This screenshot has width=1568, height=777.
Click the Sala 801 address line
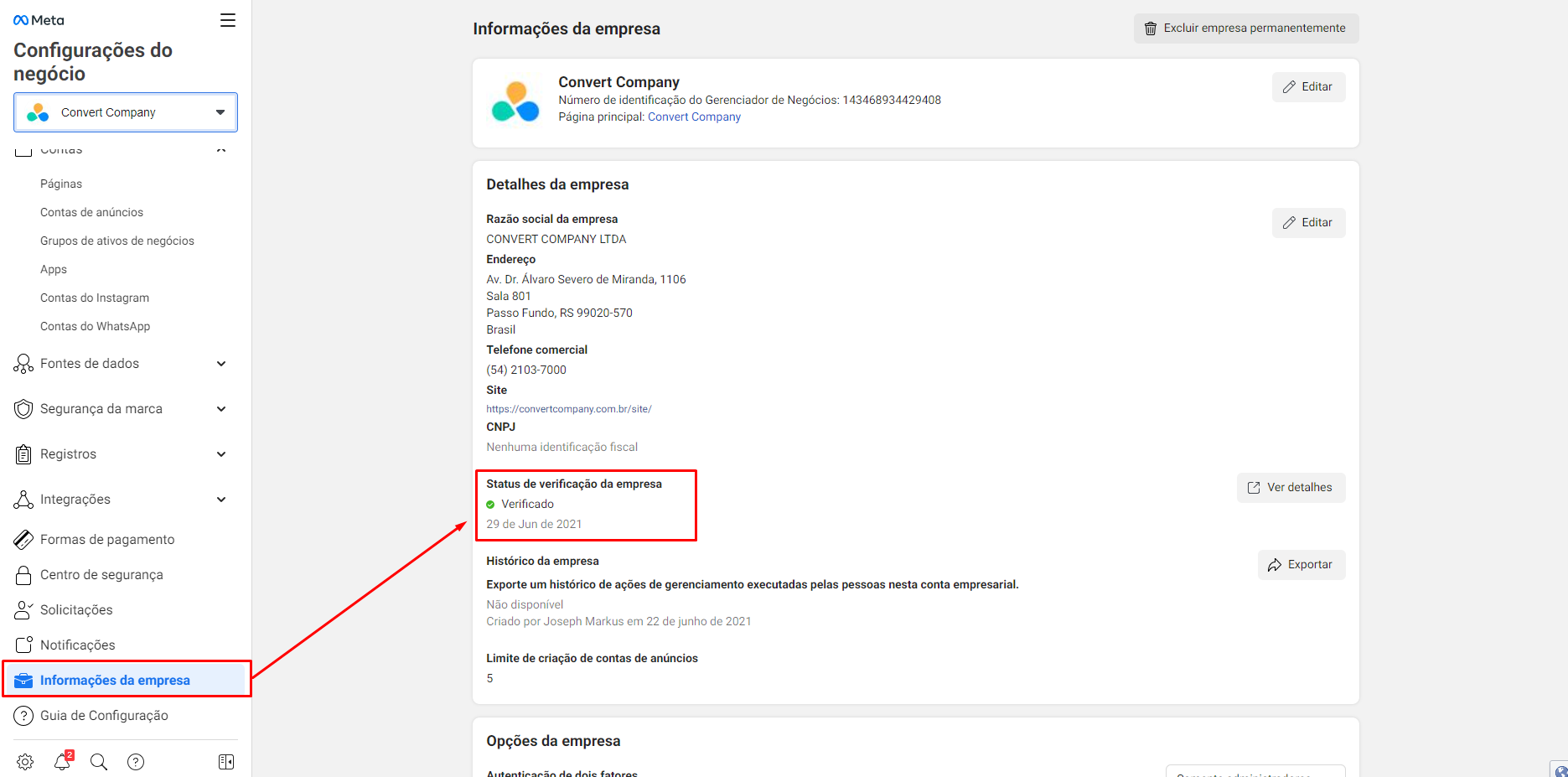click(x=509, y=297)
